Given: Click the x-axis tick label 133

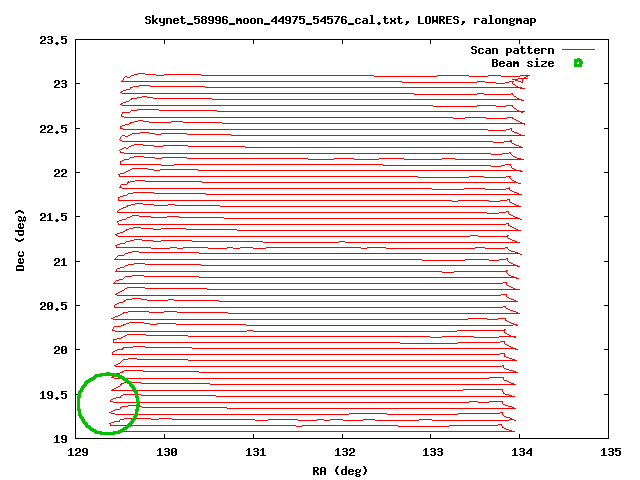Looking at the screenshot, I should coord(433,452).
